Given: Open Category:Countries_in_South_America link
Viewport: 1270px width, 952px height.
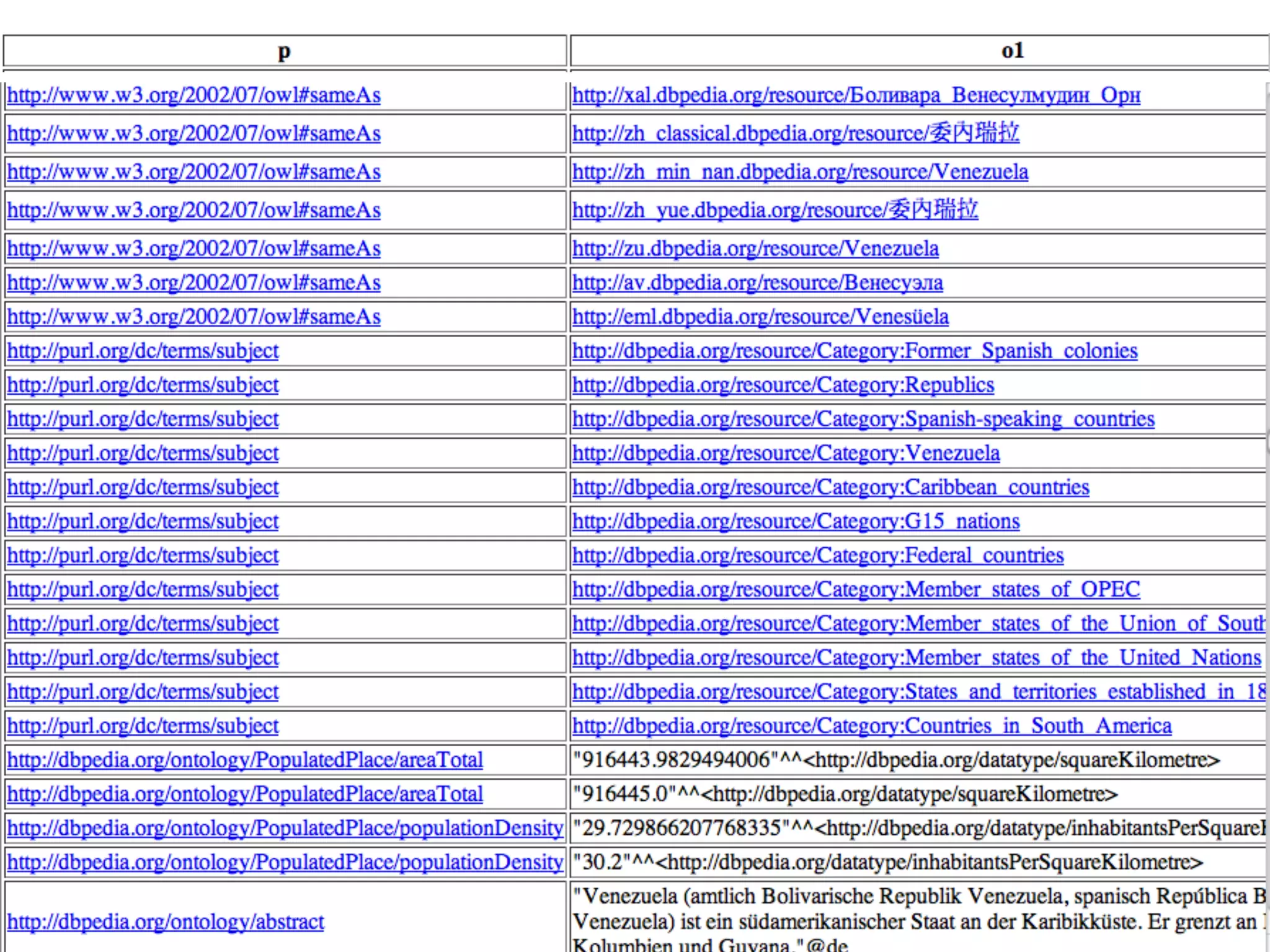Looking at the screenshot, I should (x=871, y=726).
